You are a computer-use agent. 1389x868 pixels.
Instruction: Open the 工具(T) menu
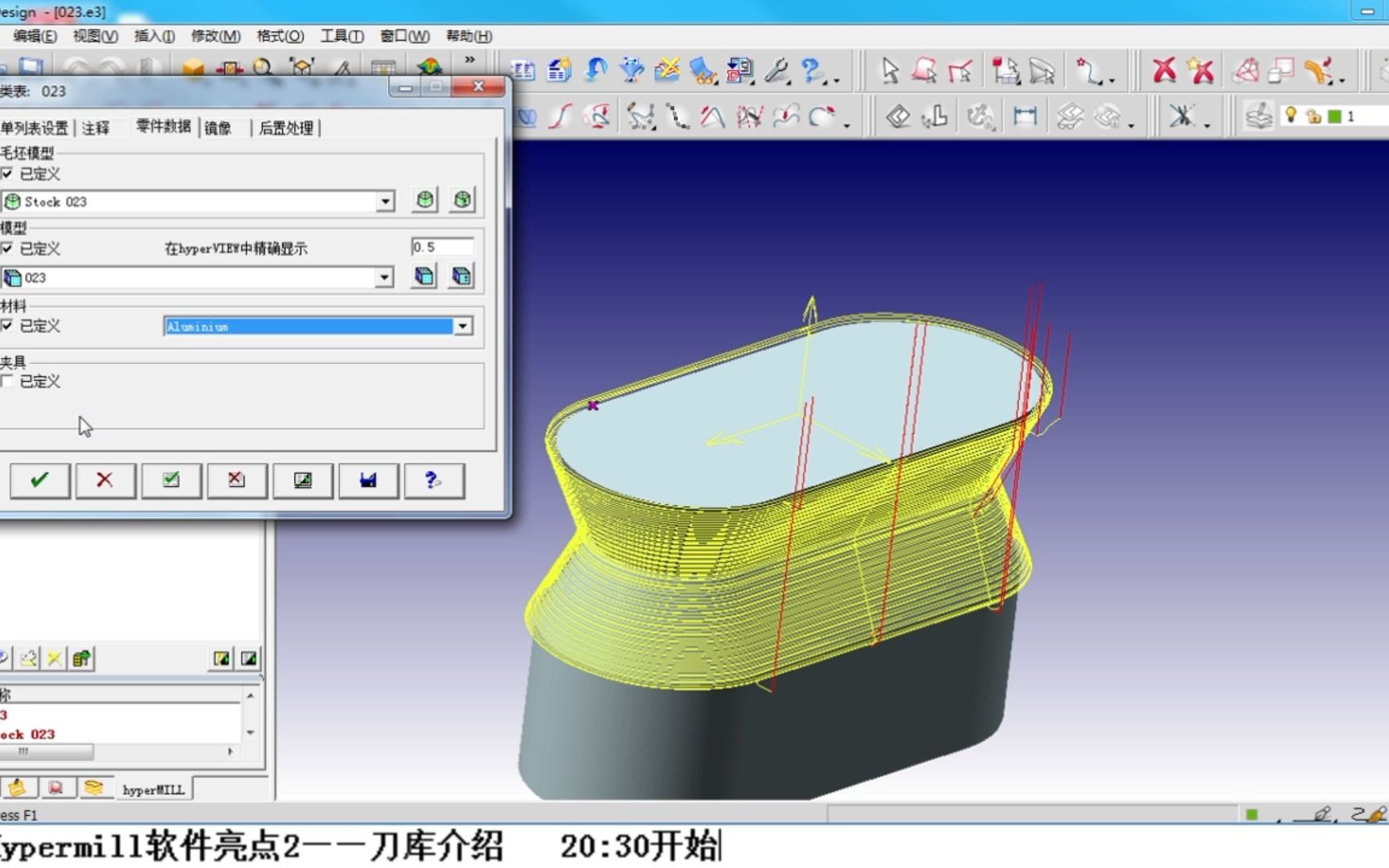[342, 36]
